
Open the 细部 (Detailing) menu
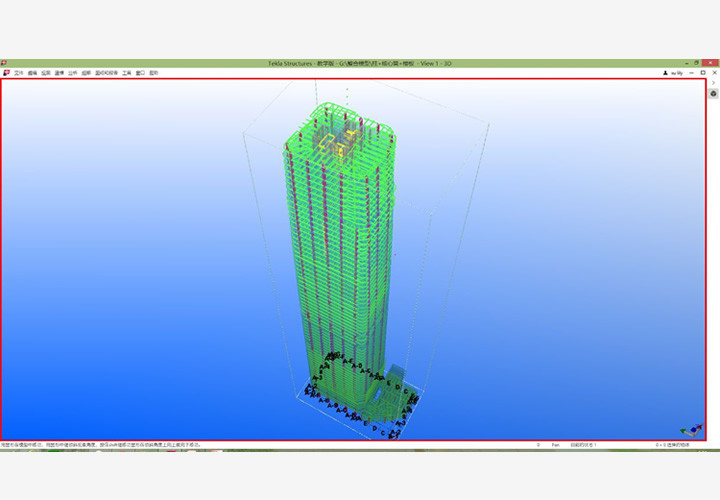click(87, 73)
